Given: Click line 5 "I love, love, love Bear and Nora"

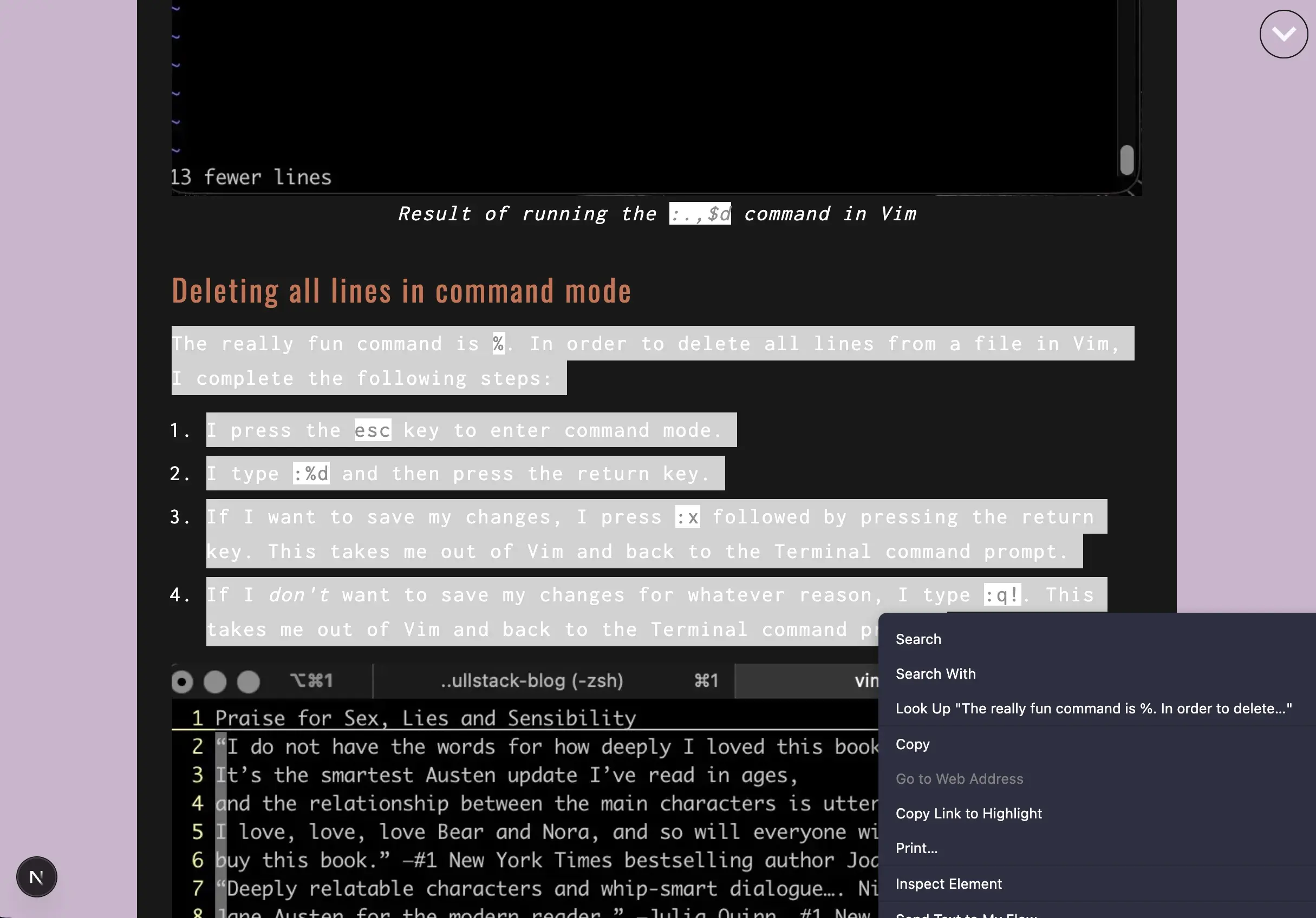Looking at the screenshot, I should click(x=547, y=831).
